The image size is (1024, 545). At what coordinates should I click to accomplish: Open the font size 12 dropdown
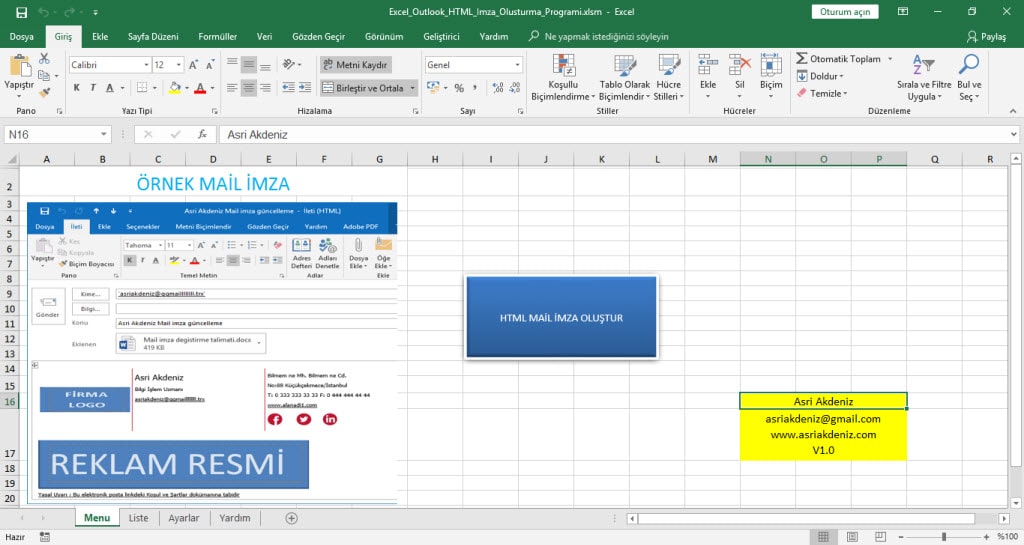pos(178,65)
